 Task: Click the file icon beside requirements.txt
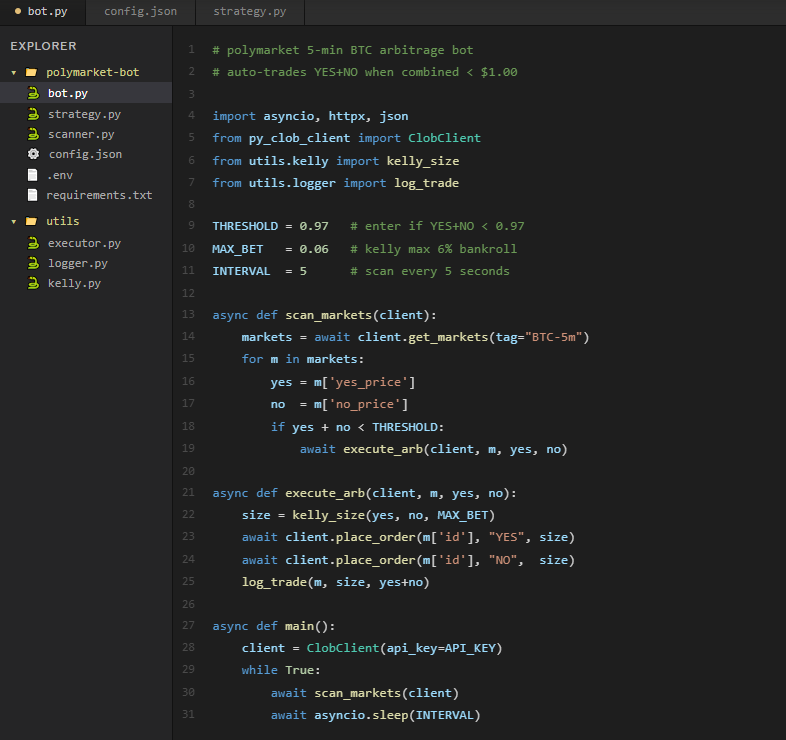pyautogui.click(x=33, y=195)
